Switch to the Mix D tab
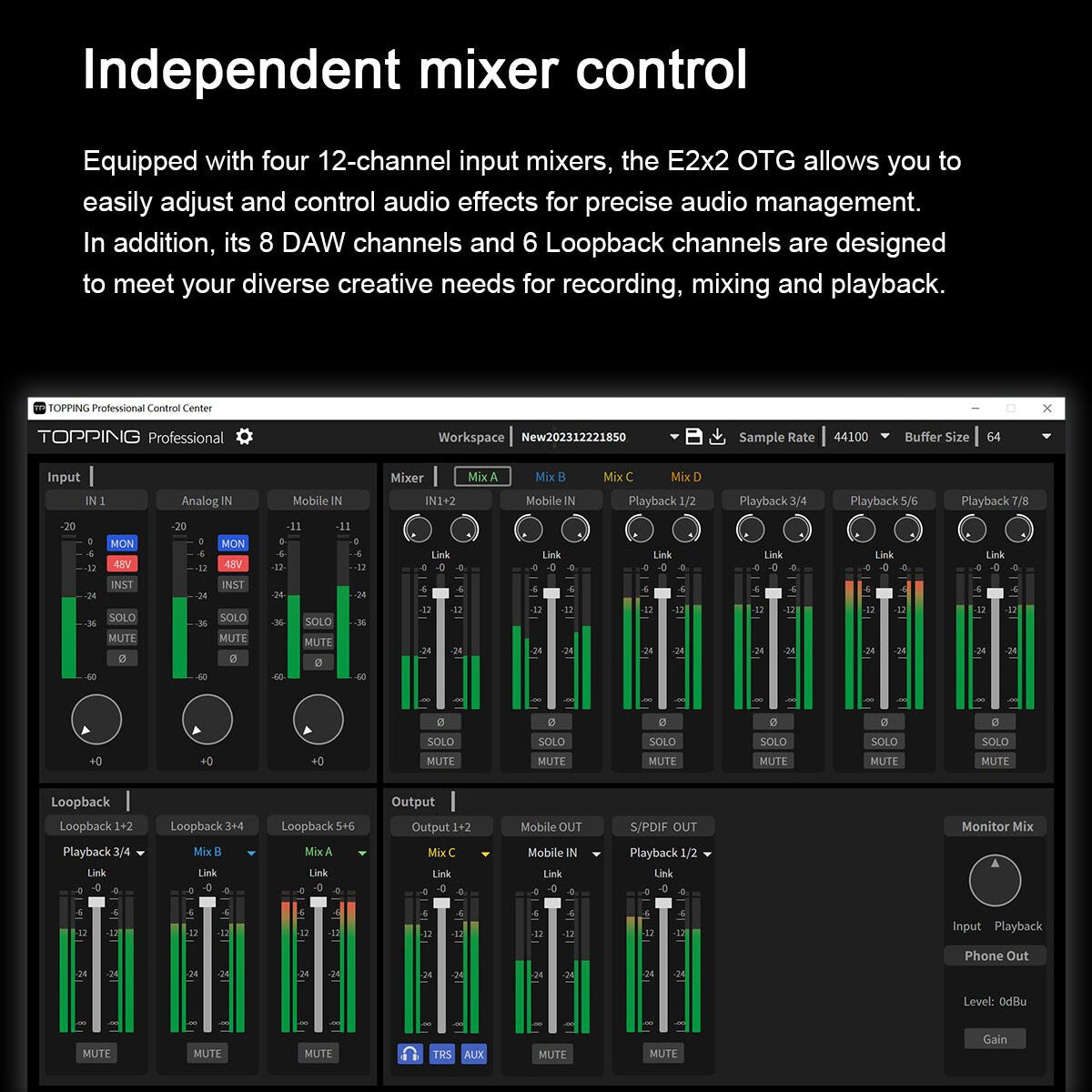 tap(685, 476)
